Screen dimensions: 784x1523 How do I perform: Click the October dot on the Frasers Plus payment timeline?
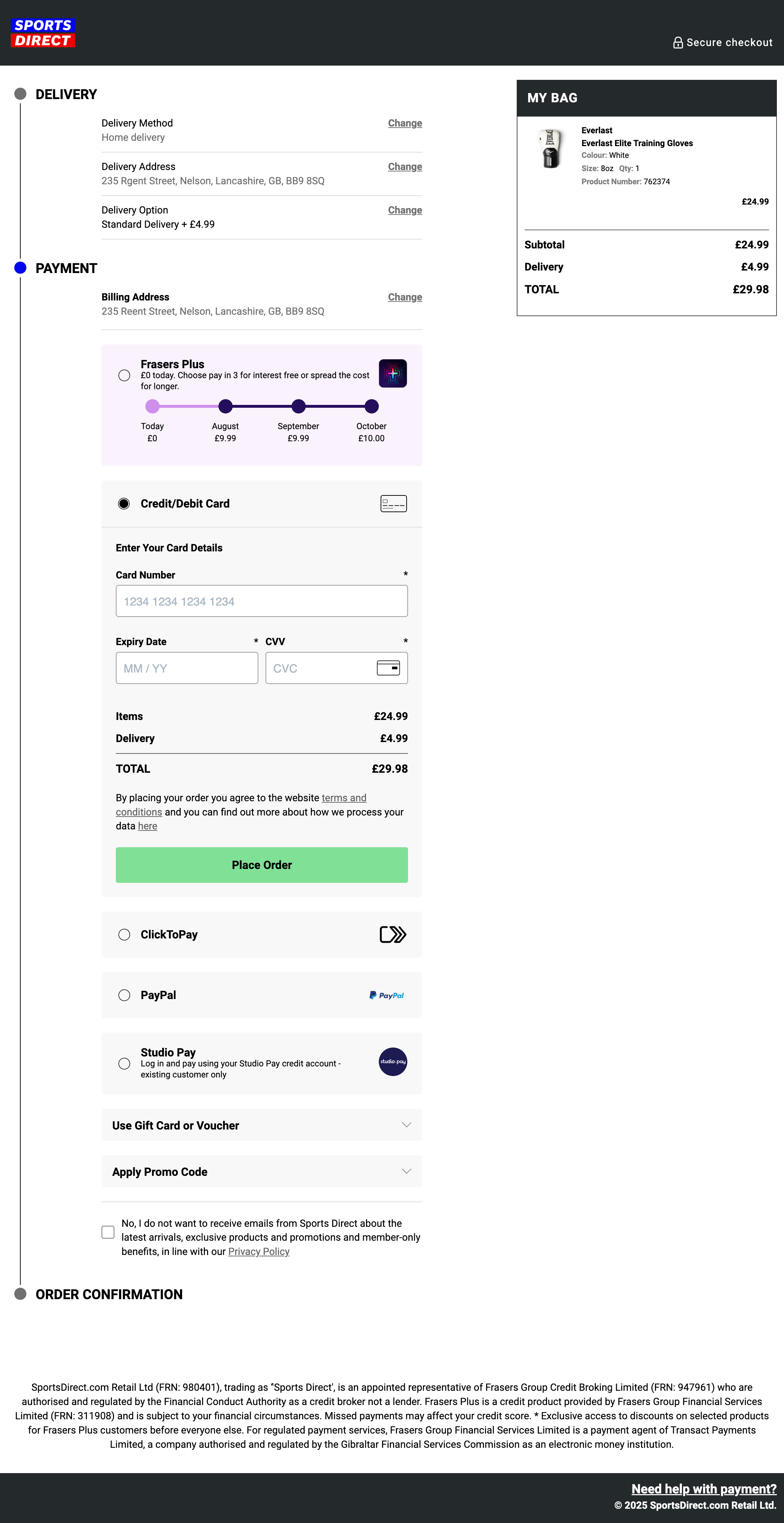(x=371, y=406)
